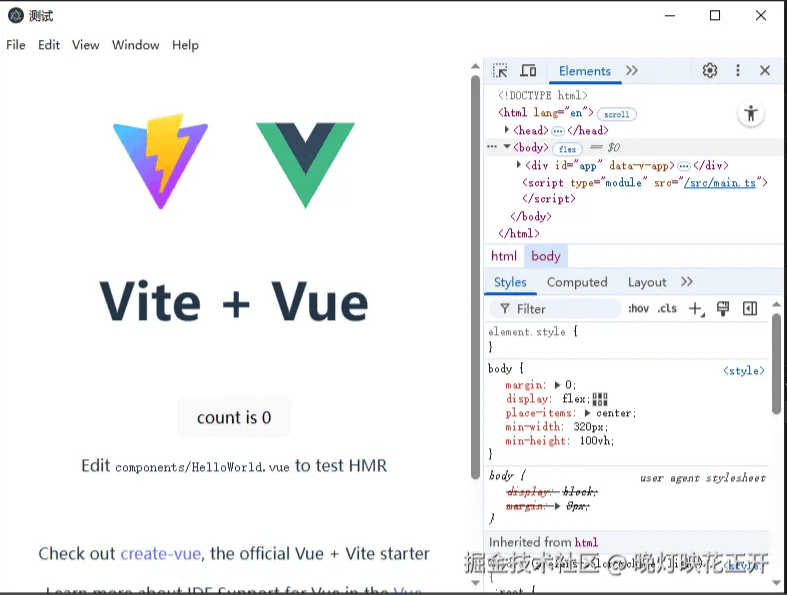Open the Edit menu
The height and width of the screenshot is (595, 787).
[49, 45]
